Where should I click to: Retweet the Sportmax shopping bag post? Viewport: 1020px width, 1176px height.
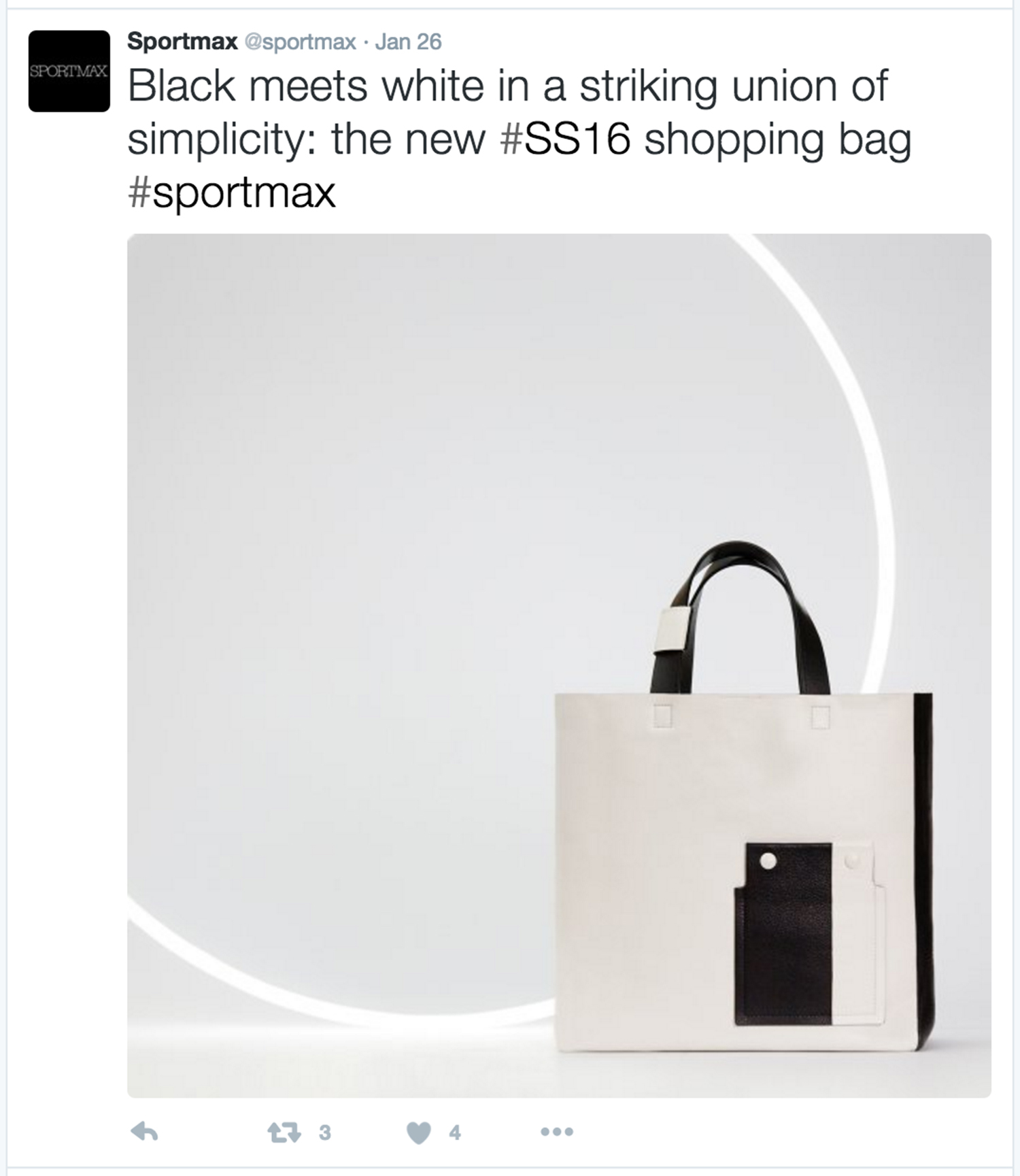(x=284, y=1132)
